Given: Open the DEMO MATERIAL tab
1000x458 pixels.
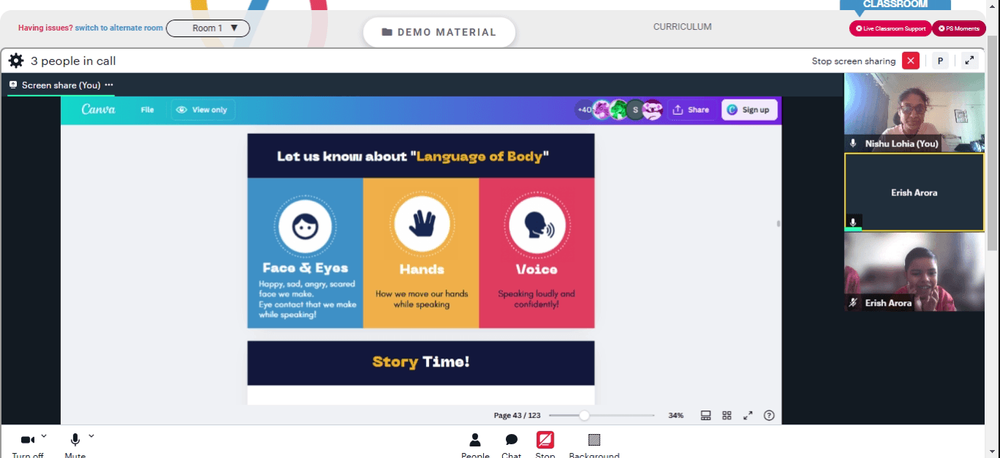Looking at the screenshot, I should [439, 32].
